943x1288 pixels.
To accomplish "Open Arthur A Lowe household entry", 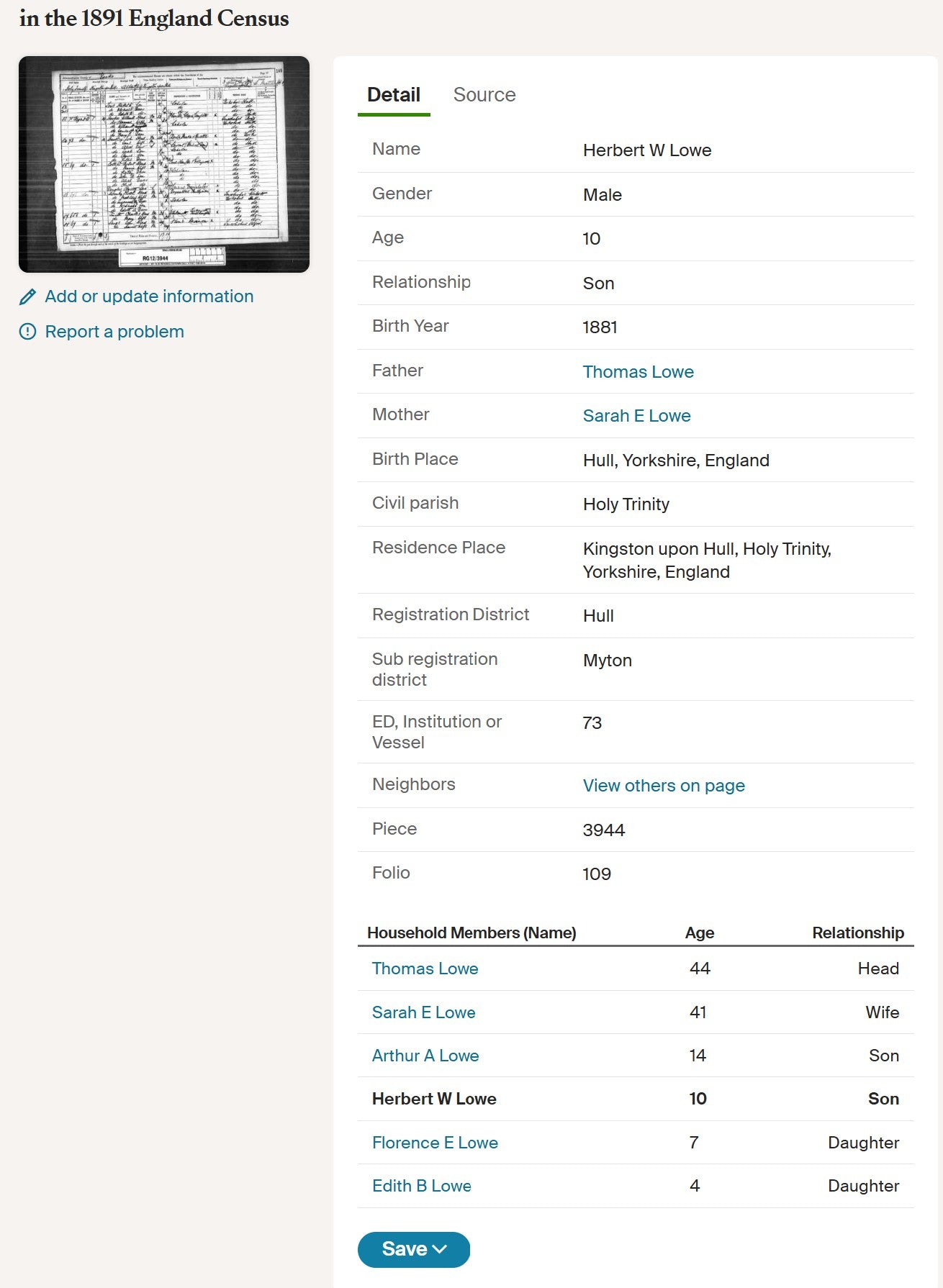I will click(425, 1056).
